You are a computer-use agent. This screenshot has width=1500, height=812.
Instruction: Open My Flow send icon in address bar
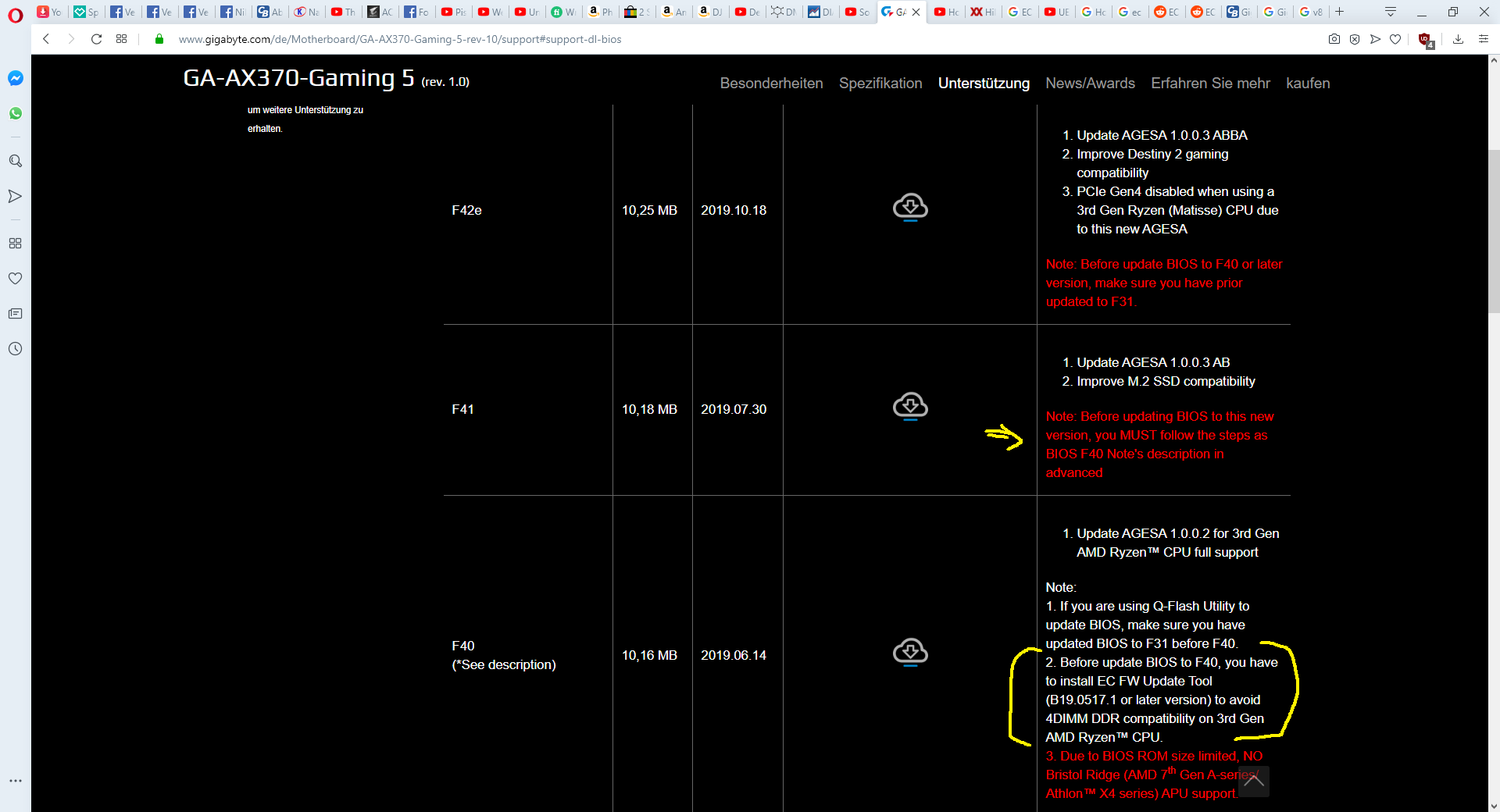(1375, 39)
